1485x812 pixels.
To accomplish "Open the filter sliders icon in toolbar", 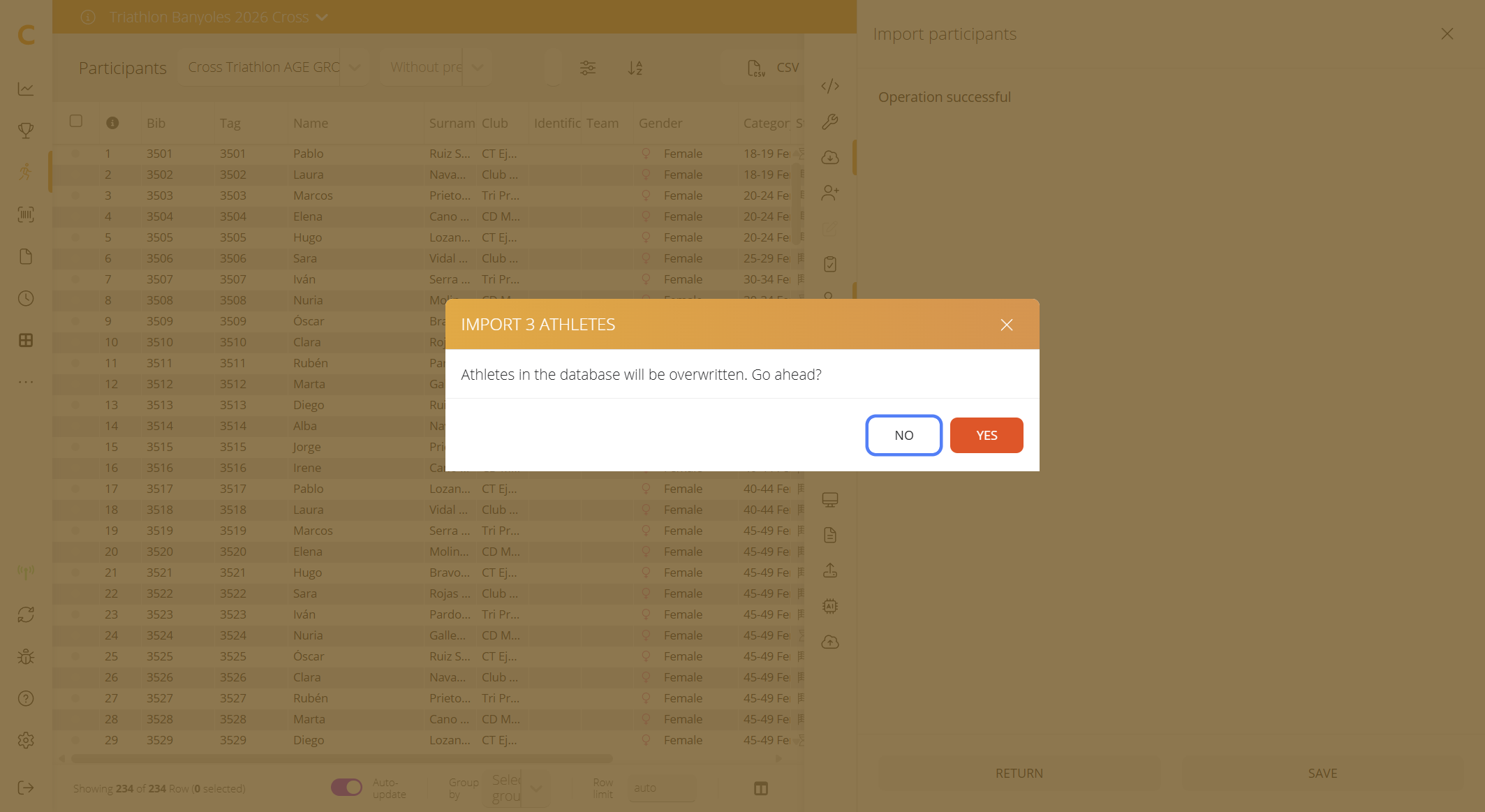I will [588, 68].
